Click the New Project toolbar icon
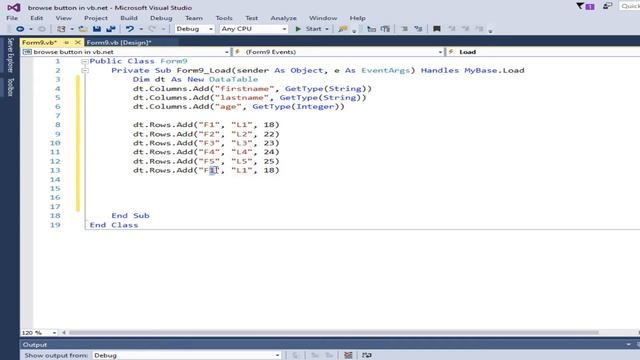The image size is (640, 360). [x=61, y=29]
